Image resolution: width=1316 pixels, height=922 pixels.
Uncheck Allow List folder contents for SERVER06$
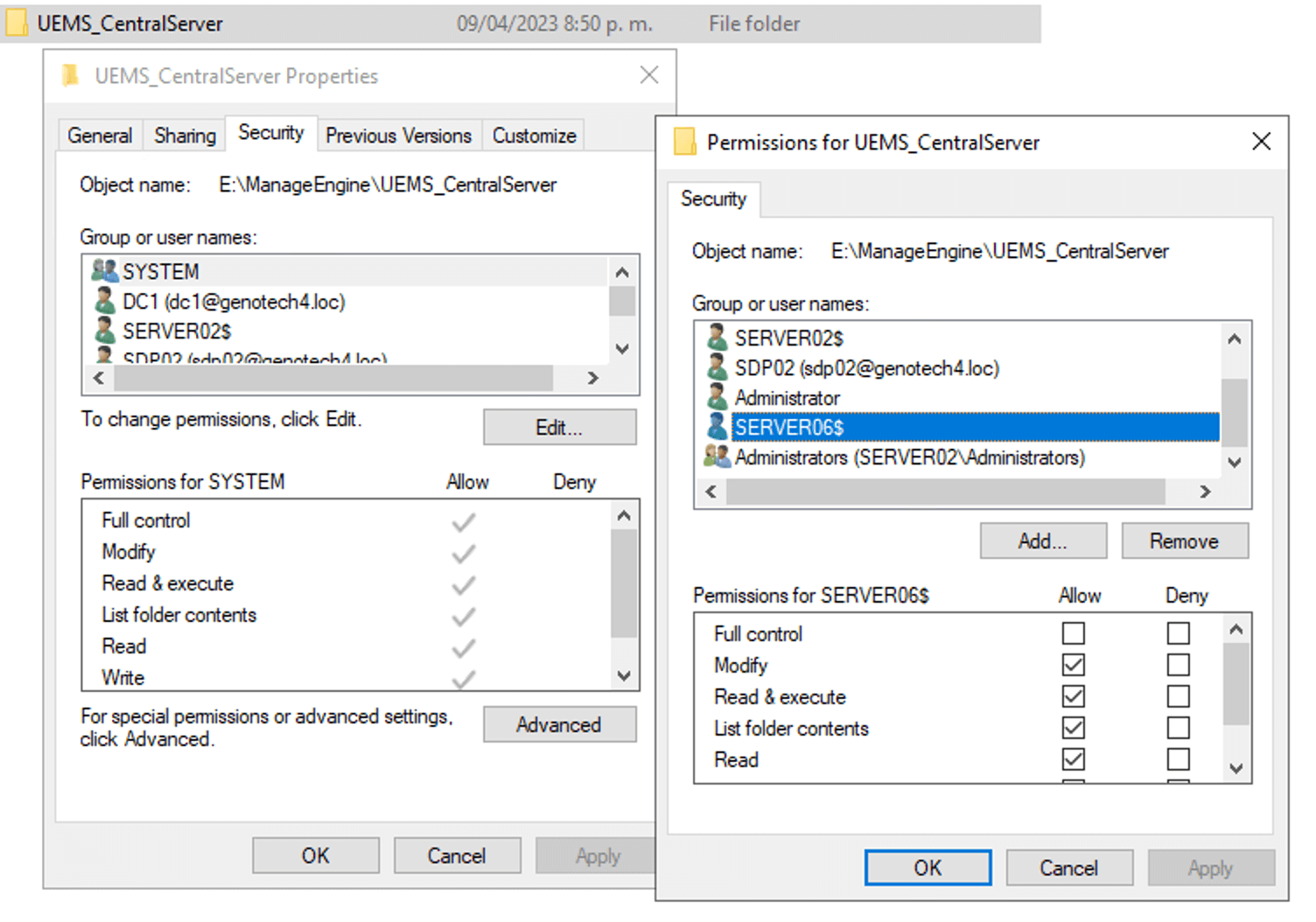click(x=1074, y=728)
